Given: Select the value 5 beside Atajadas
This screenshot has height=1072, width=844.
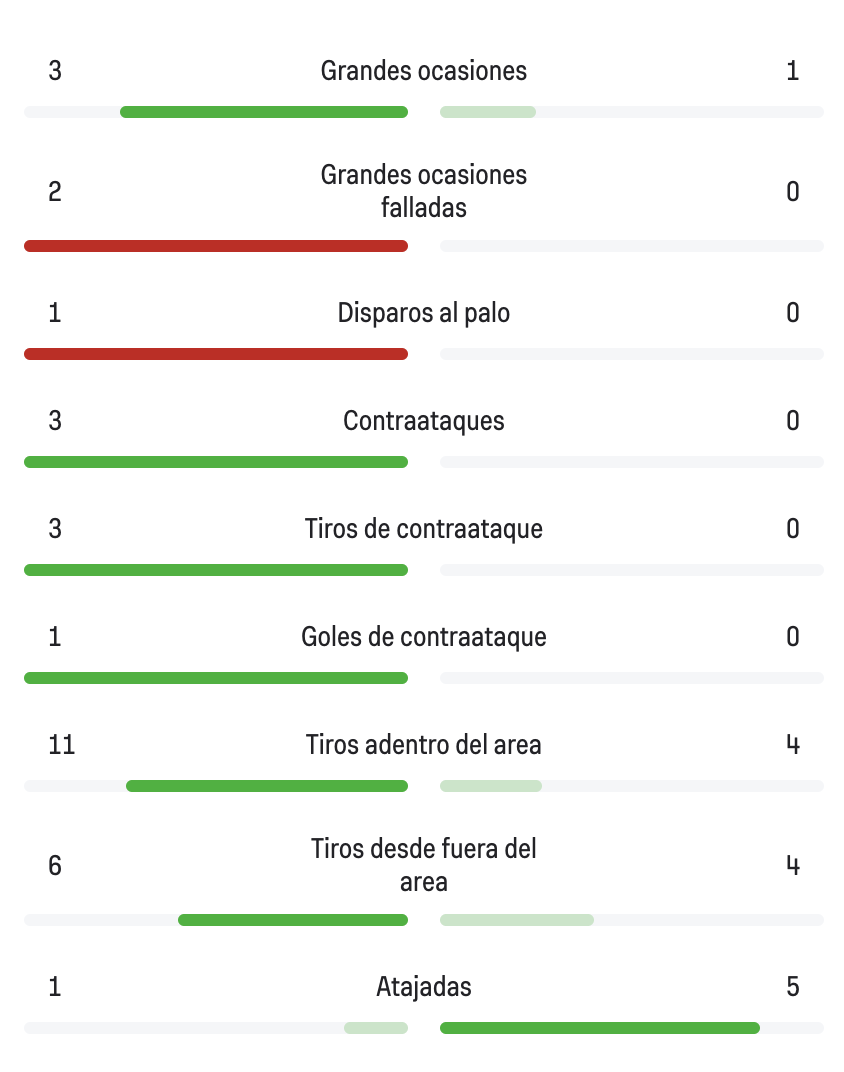Looking at the screenshot, I should click(x=792, y=987).
